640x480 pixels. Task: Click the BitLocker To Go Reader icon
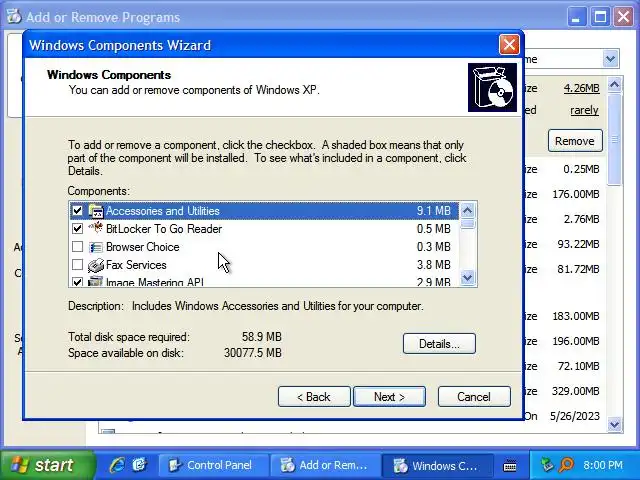96,228
